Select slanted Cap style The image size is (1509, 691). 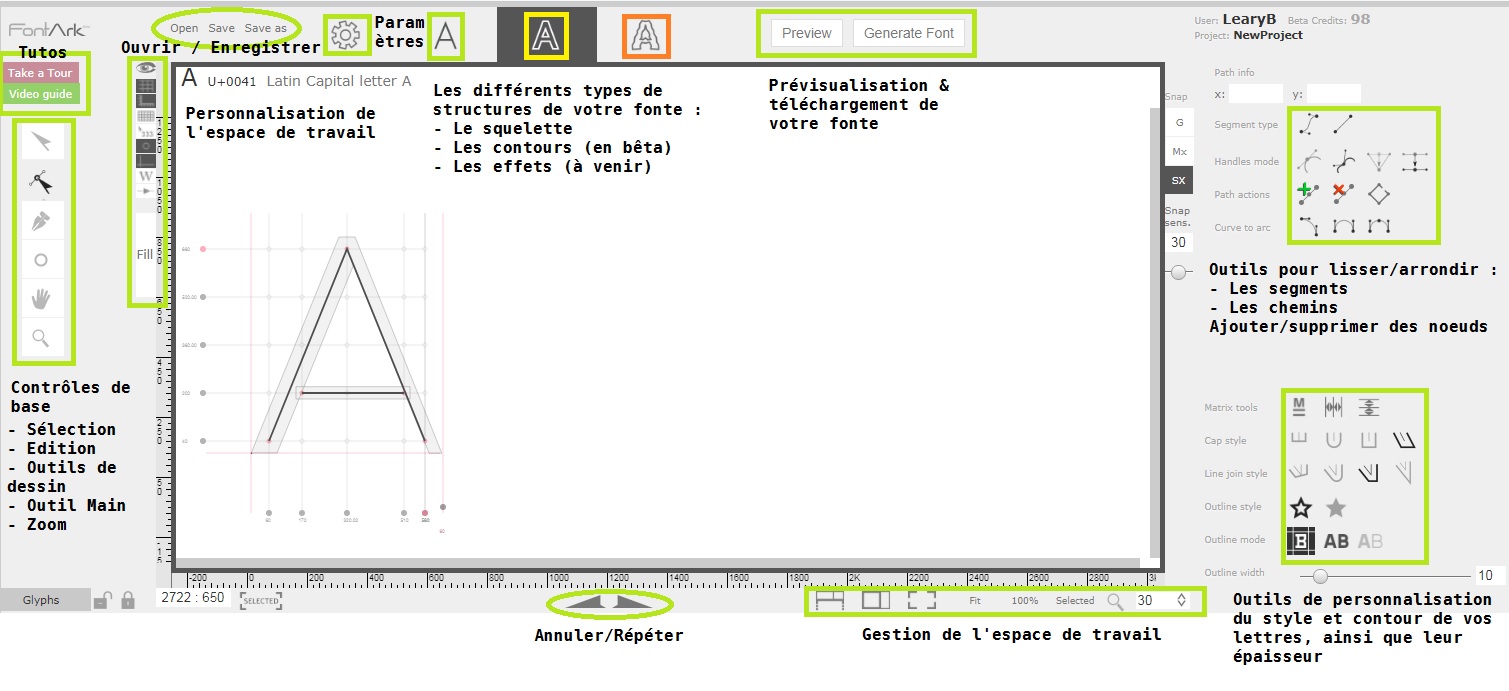1404,439
